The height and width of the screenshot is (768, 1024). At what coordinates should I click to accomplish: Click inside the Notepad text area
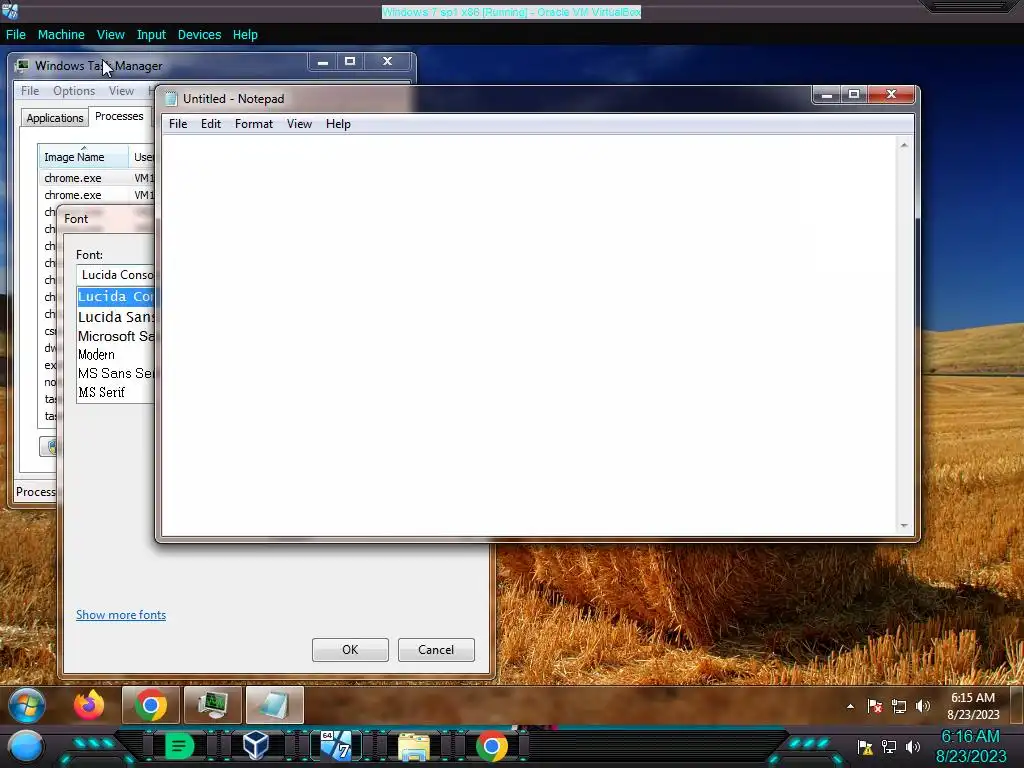pyautogui.click(x=529, y=334)
